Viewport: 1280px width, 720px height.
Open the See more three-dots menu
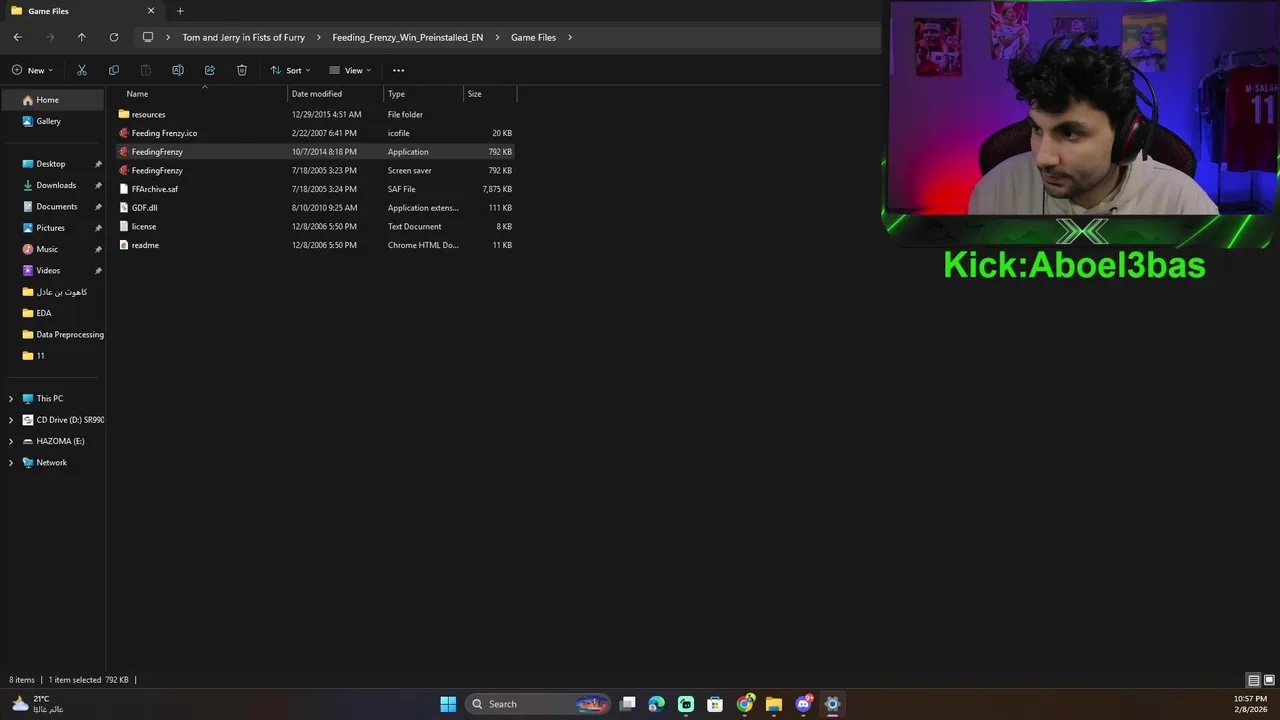click(398, 70)
